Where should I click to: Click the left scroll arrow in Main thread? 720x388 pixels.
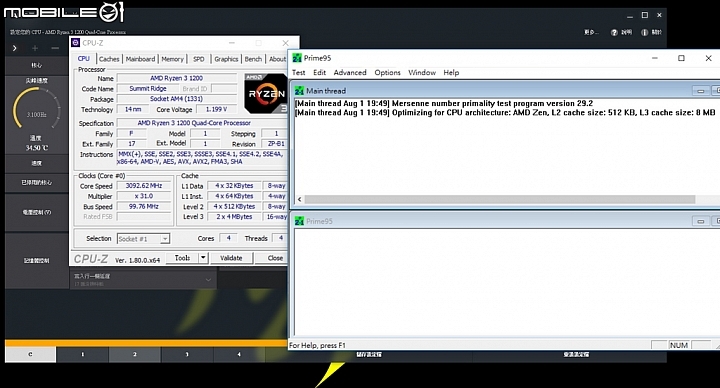(x=300, y=199)
